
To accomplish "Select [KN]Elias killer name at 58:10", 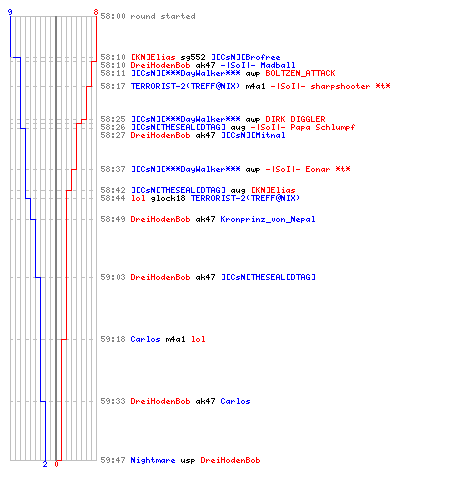I will click(x=153, y=57).
